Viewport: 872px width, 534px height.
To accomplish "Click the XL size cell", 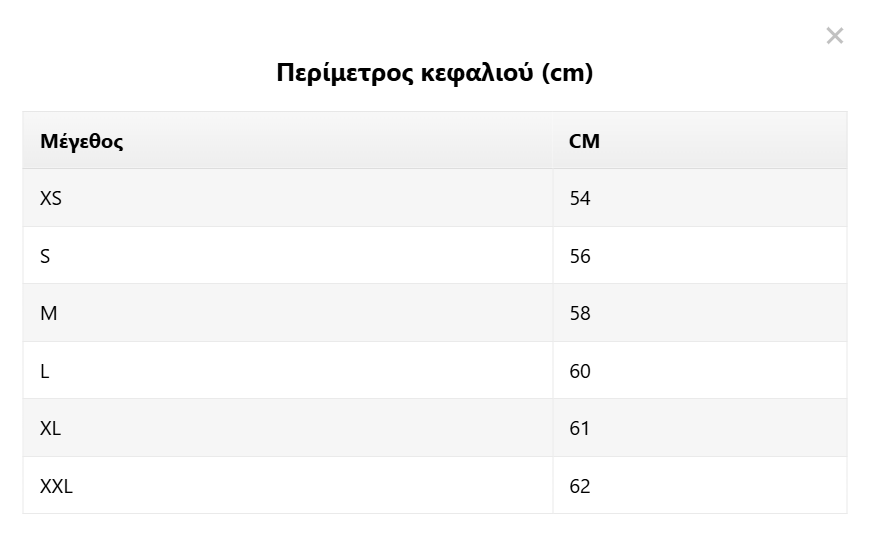I will point(288,428).
